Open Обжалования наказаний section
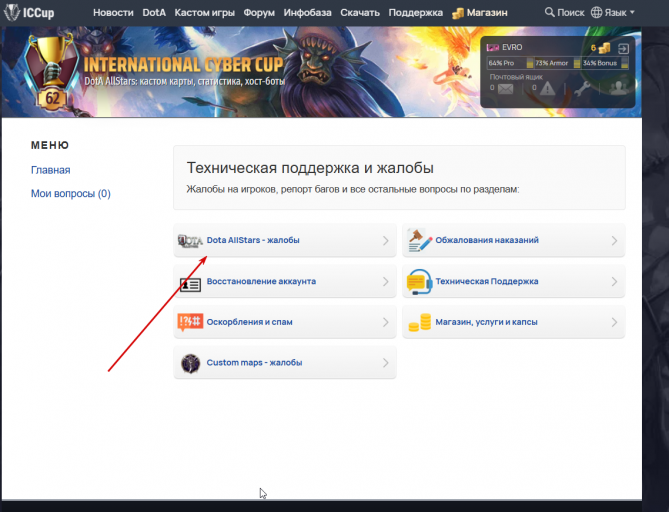 tap(514, 240)
